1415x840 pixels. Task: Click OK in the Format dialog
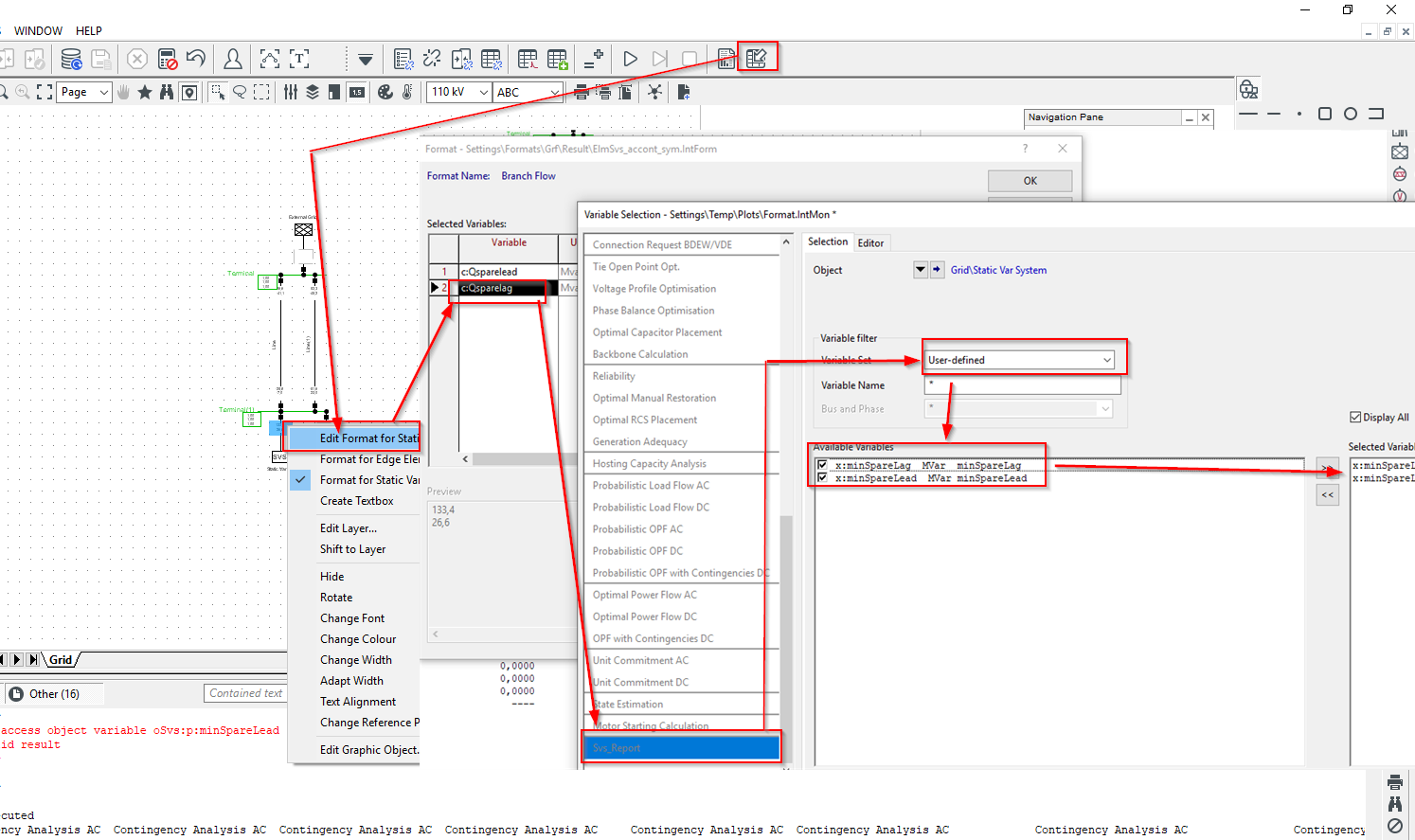pyautogui.click(x=1030, y=181)
